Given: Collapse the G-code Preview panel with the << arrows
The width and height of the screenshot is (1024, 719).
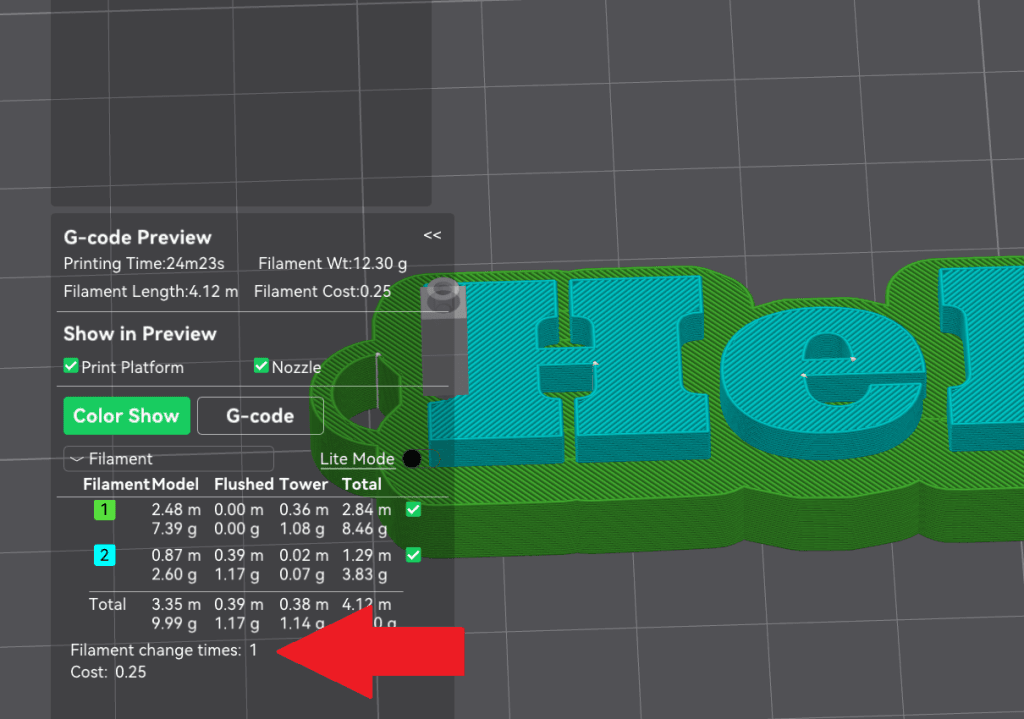Looking at the screenshot, I should [432, 236].
